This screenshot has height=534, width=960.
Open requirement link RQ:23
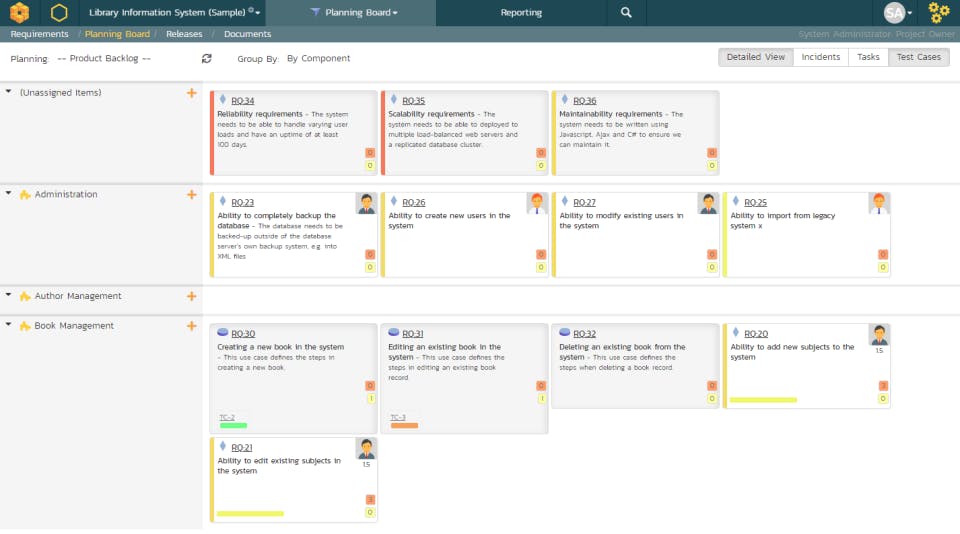pos(242,203)
